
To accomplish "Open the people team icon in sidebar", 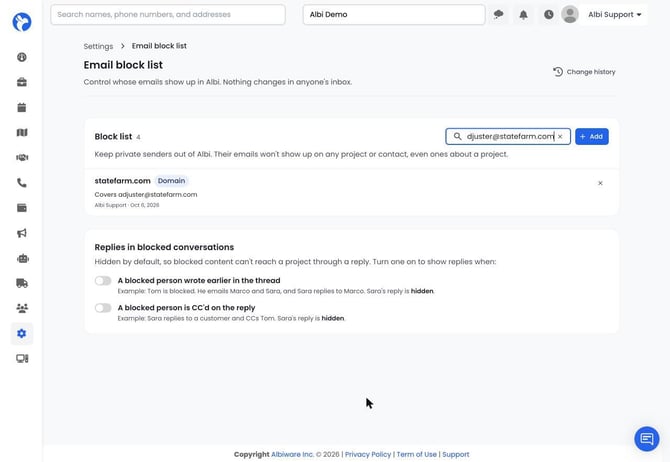I will pos(22,308).
